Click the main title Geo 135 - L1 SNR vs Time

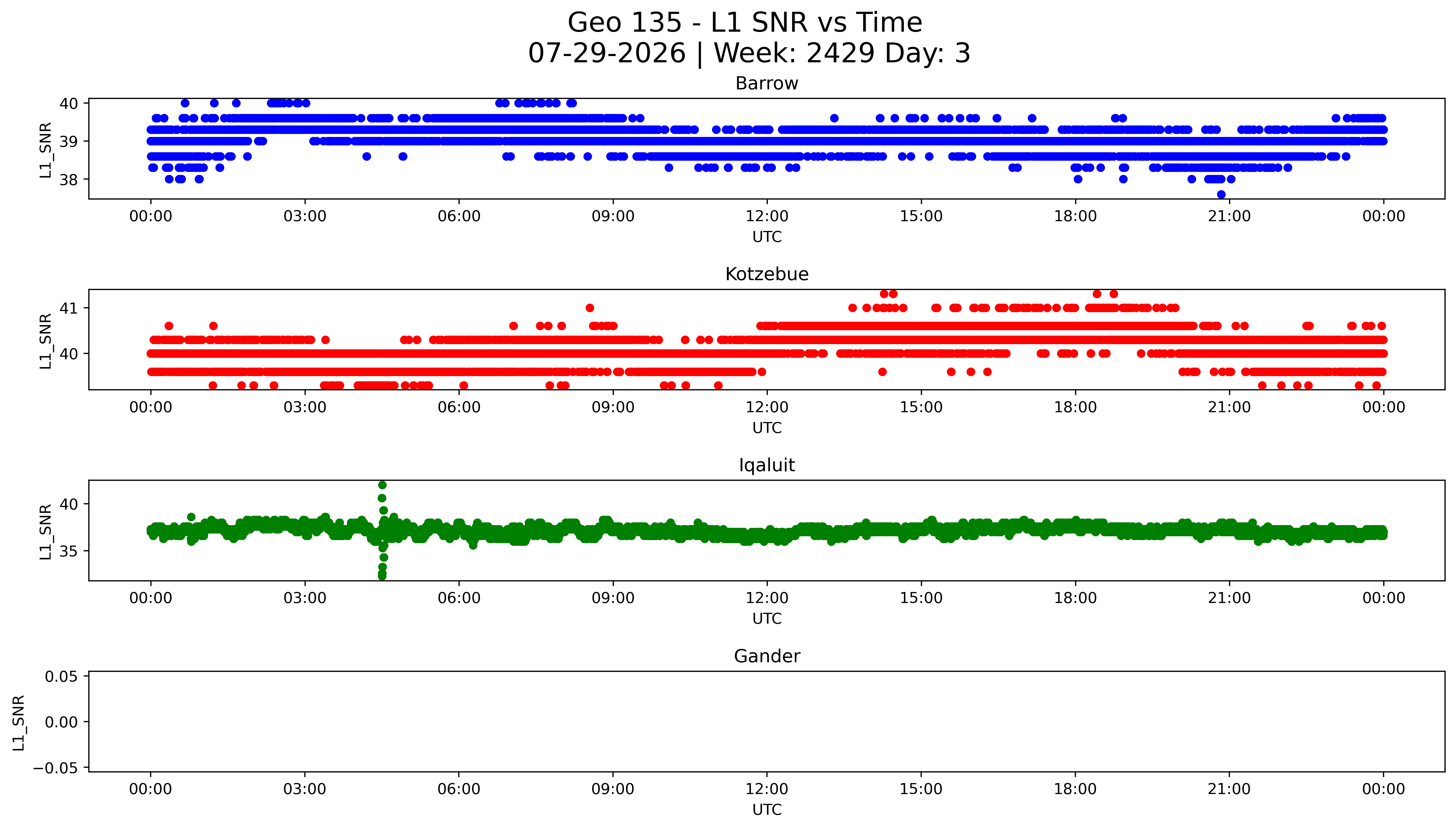click(x=745, y=23)
